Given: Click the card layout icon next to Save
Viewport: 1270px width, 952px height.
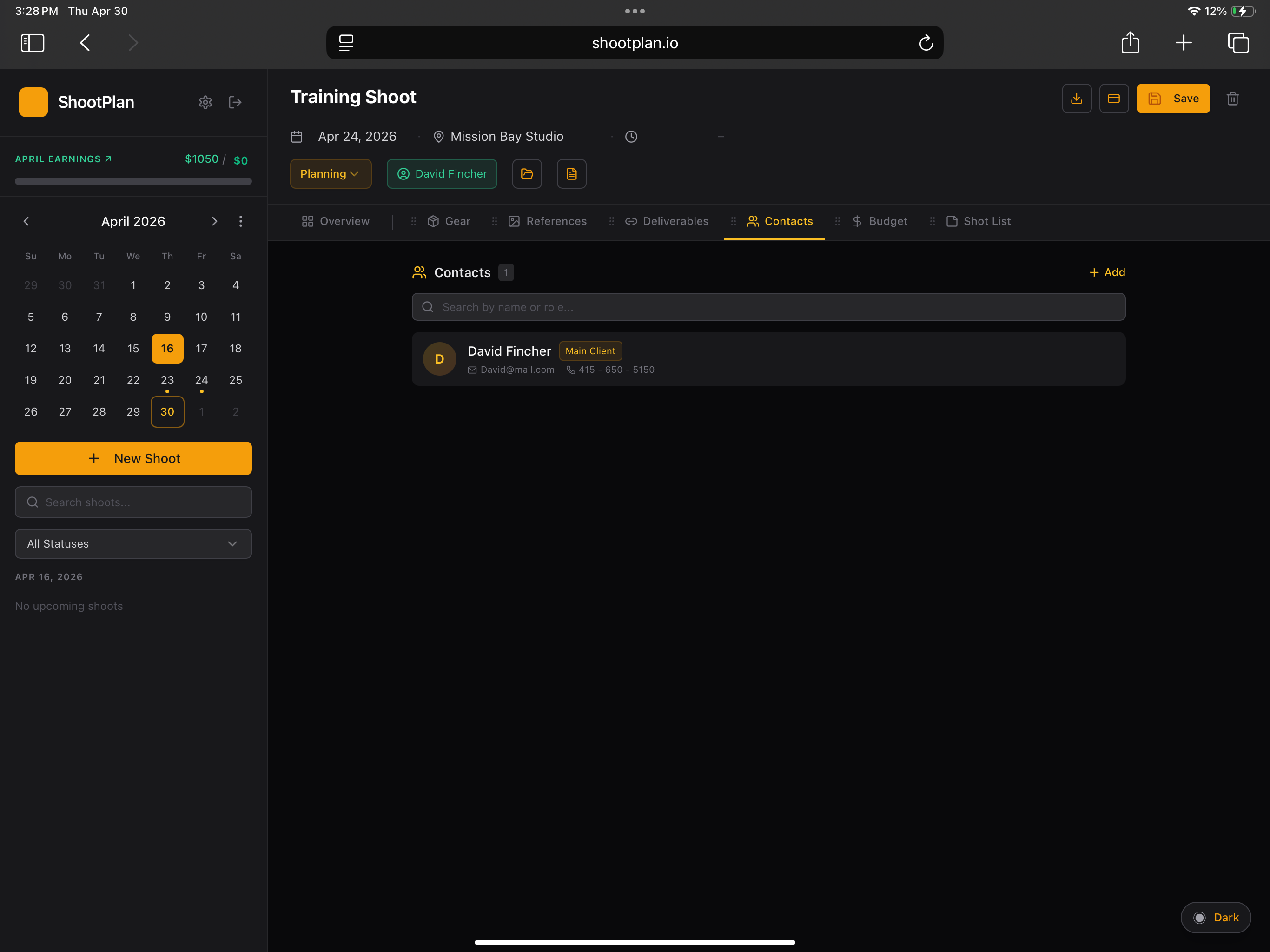Looking at the screenshot, I should coord(1114,99).
